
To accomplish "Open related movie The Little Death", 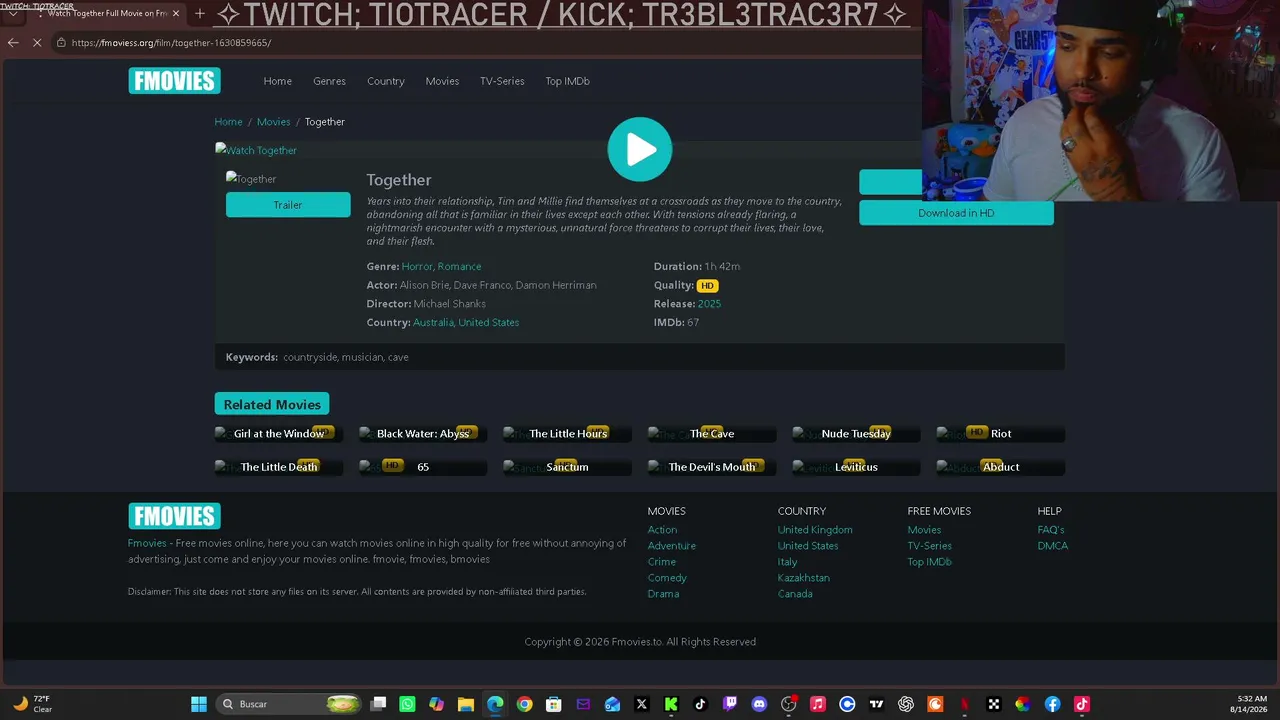I will (279, 467).
